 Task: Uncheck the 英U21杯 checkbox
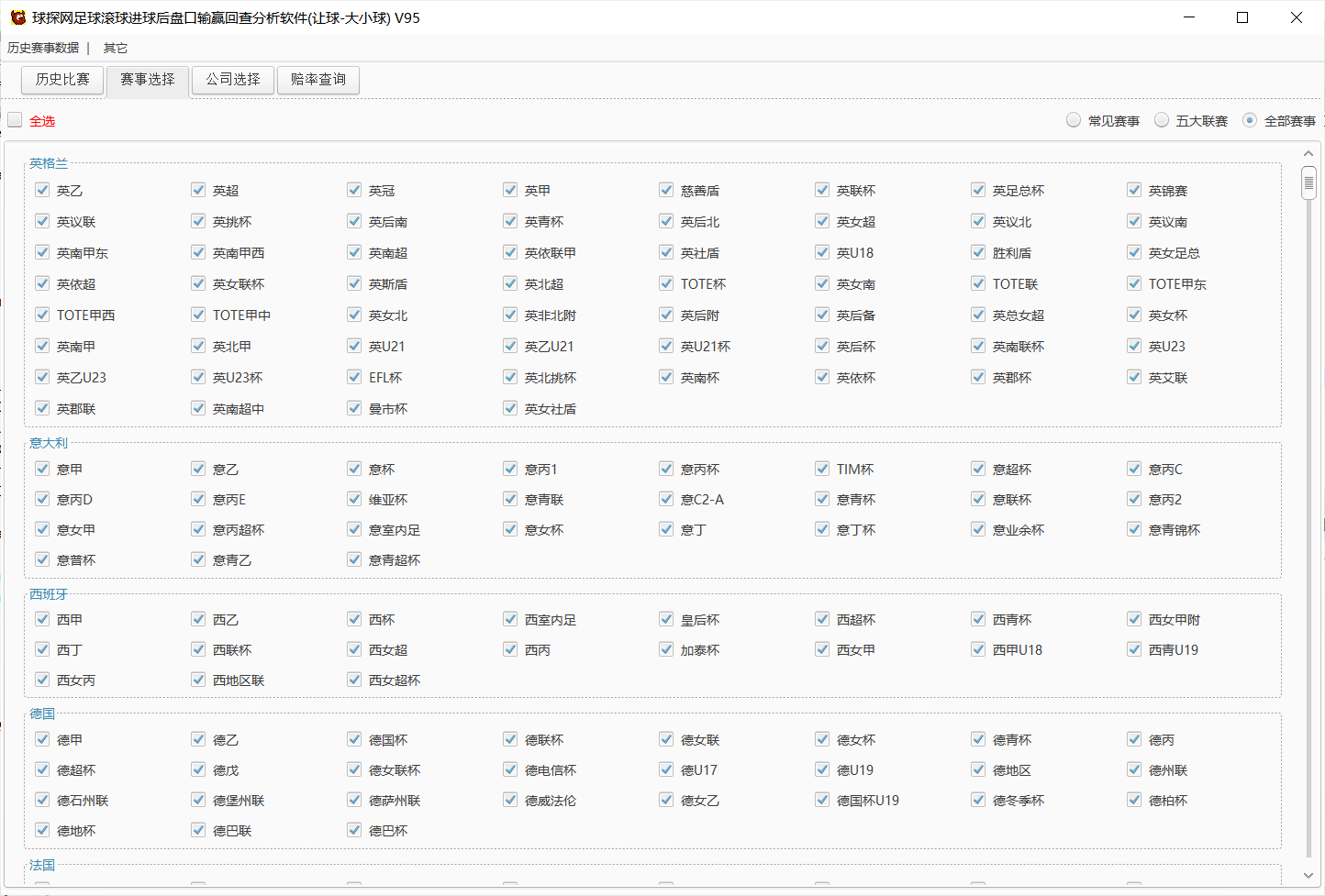(666, 346)
